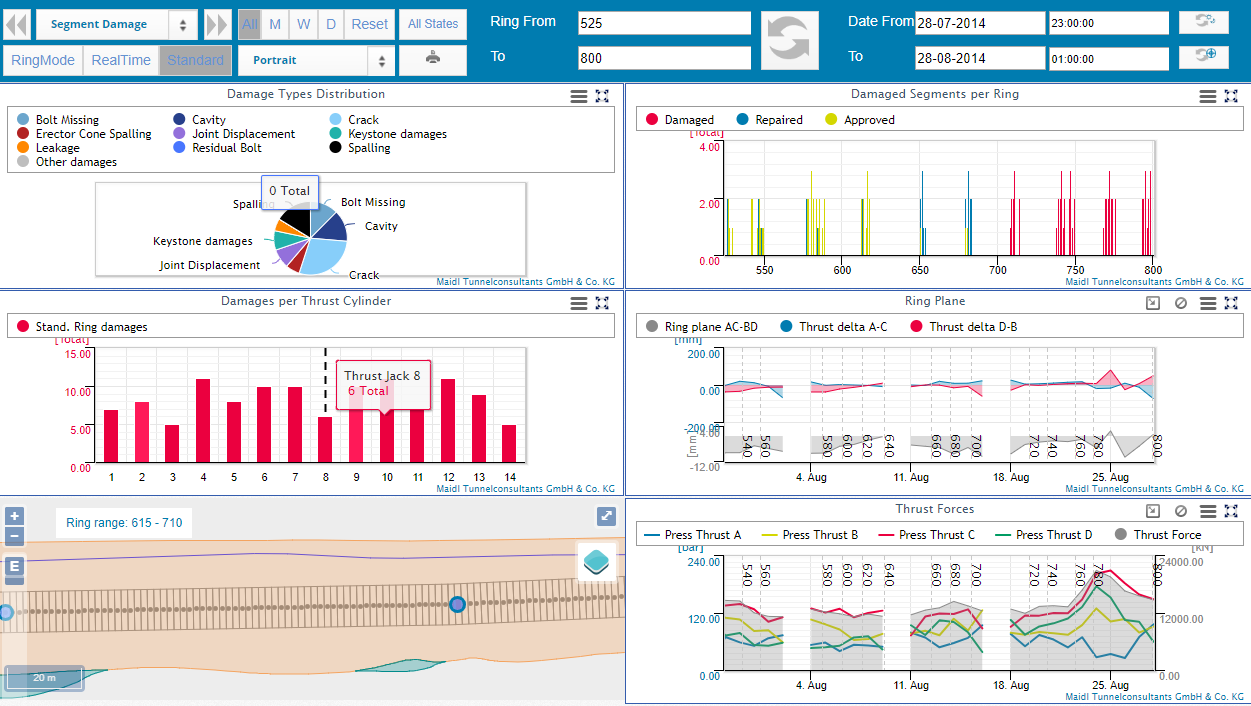1251x706 pixels.
Task: Zoom in on the tunnel map
Action: coord(14,517)
